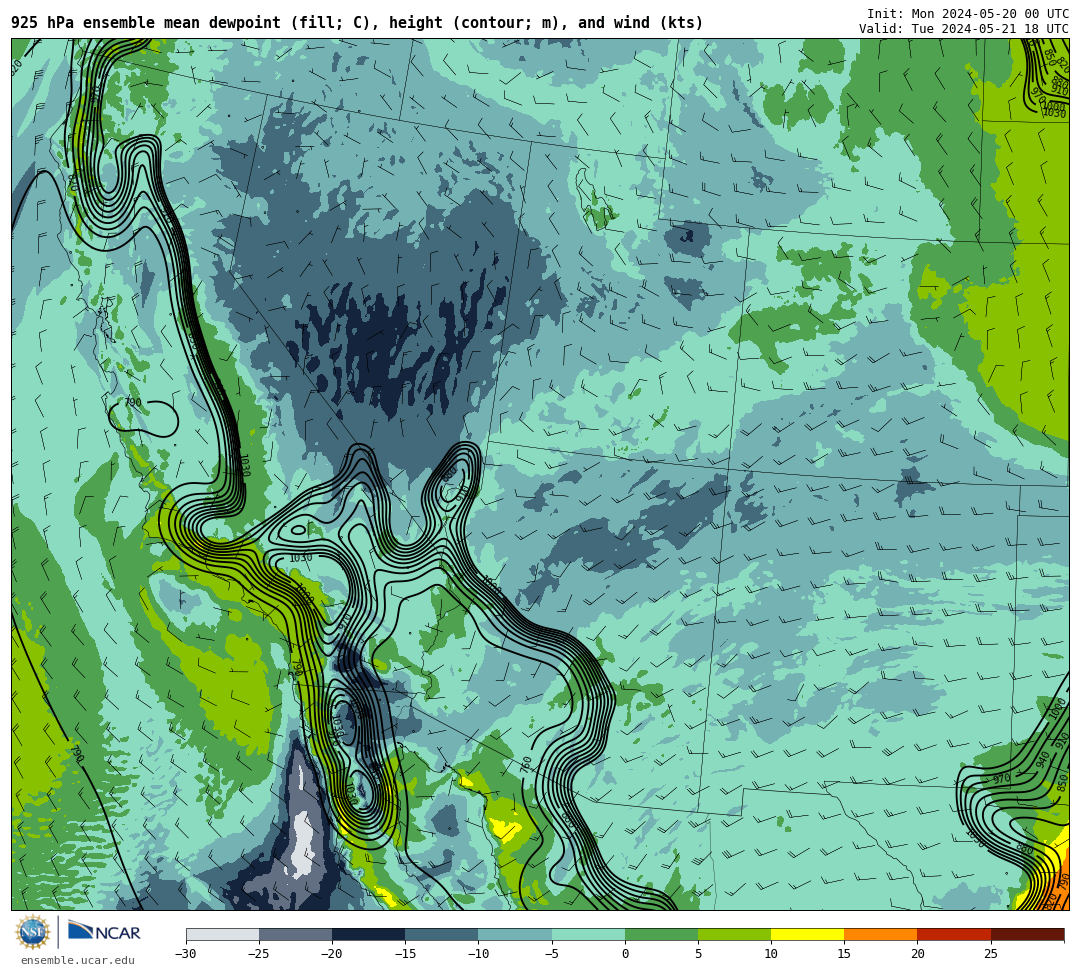Click the 760 contour label

pos(526,764)
